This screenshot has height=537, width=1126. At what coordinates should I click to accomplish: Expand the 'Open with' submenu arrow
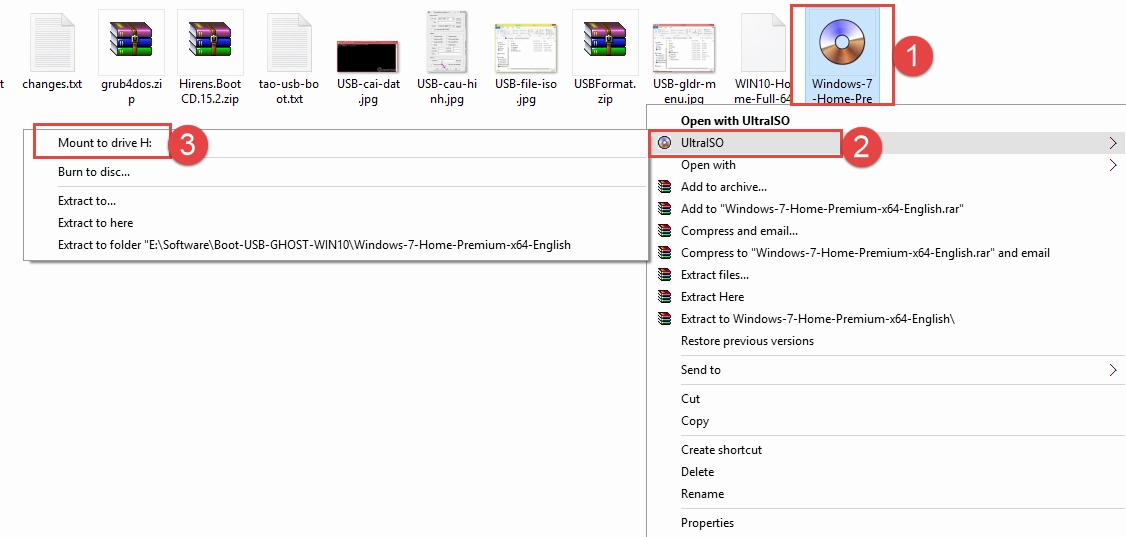coord(1113,165)
